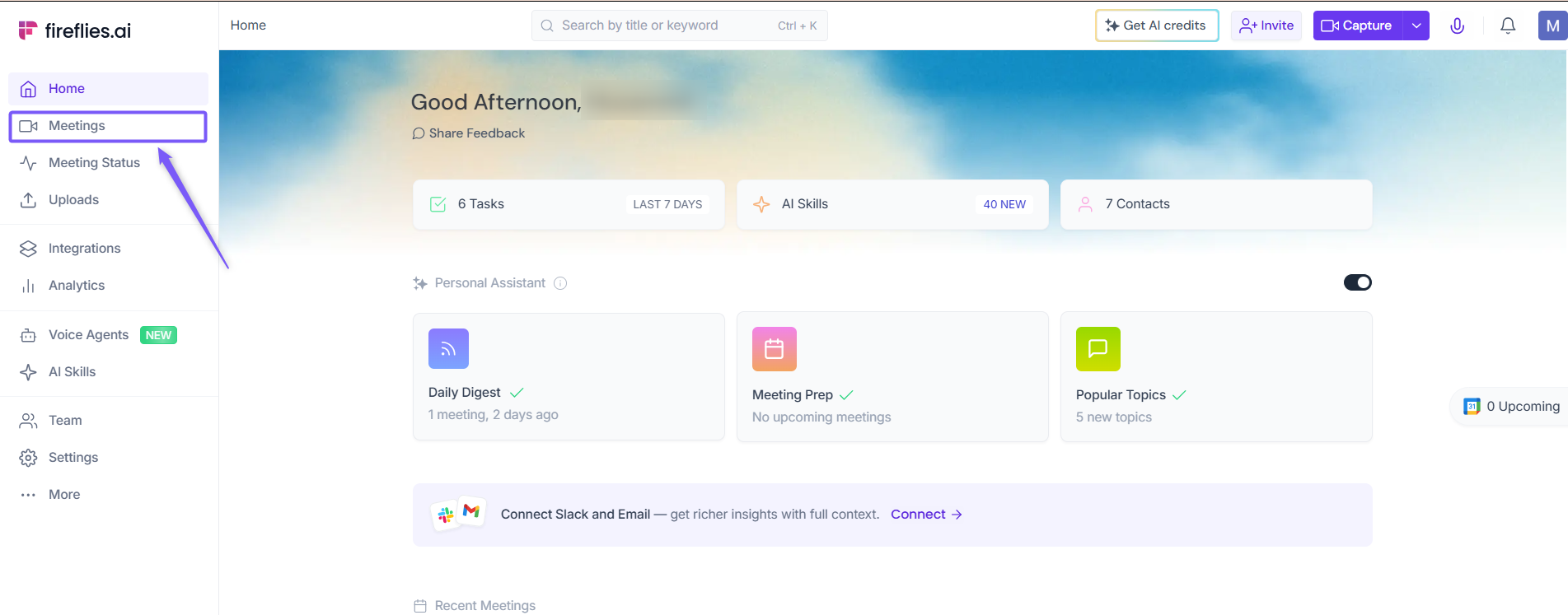Open the Meeting Prep card
1568x615 pixels.
coord(892,376)
